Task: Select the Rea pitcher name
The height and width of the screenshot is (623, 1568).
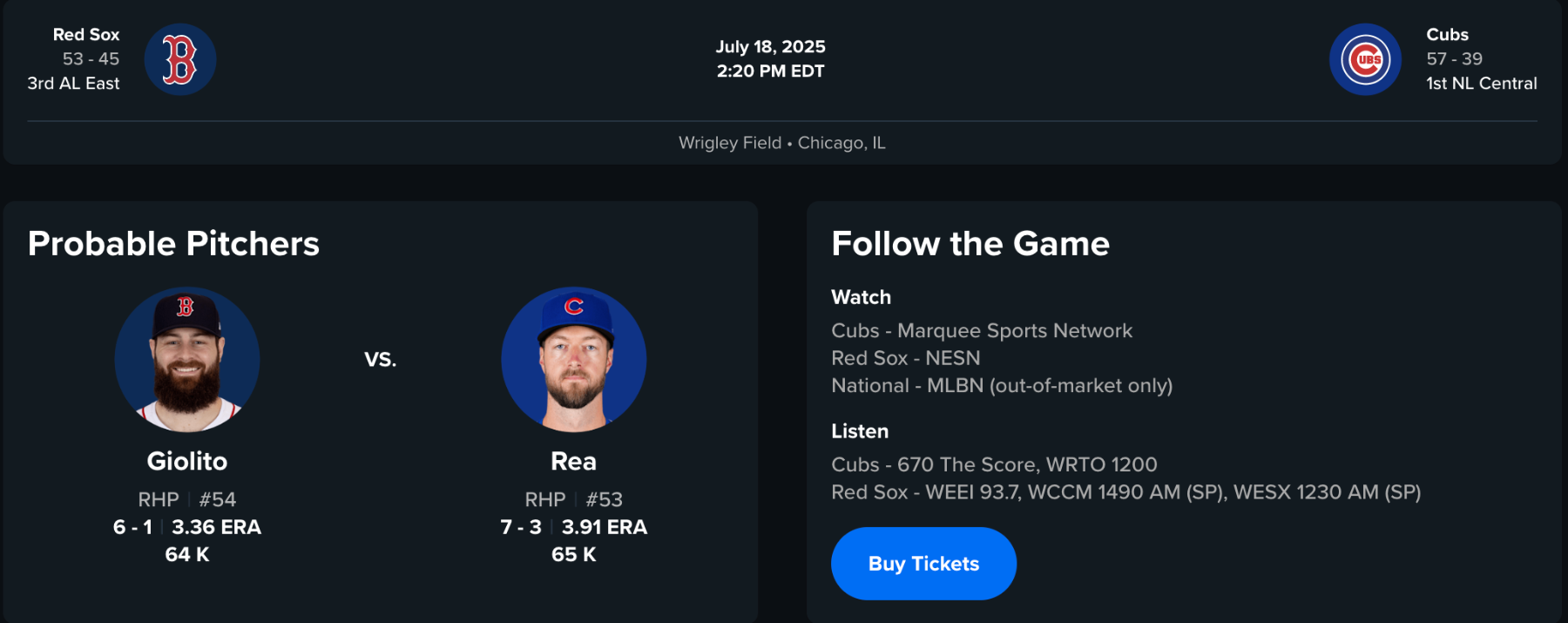Action: [573, 461]
